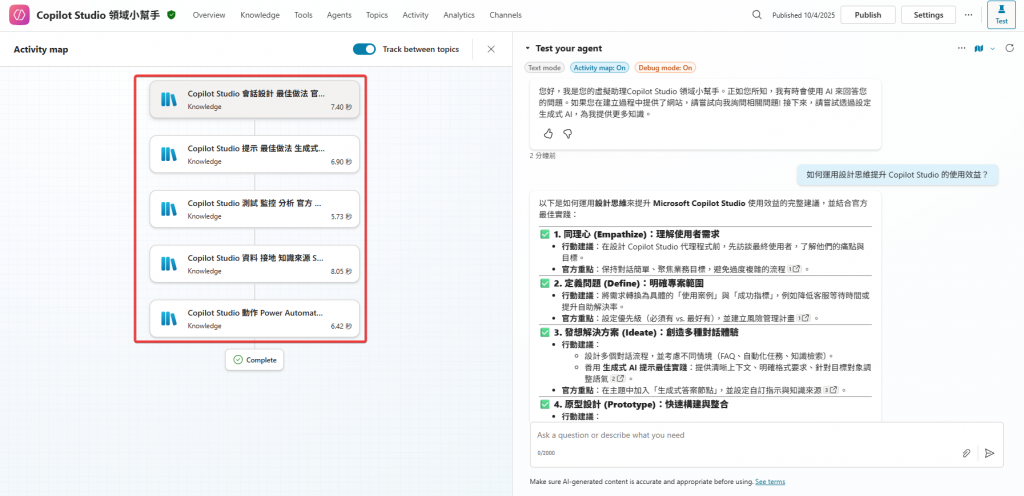Click books icon of 資料 接地 node
Screen dimensions: 1024x496
coord(169,264)
